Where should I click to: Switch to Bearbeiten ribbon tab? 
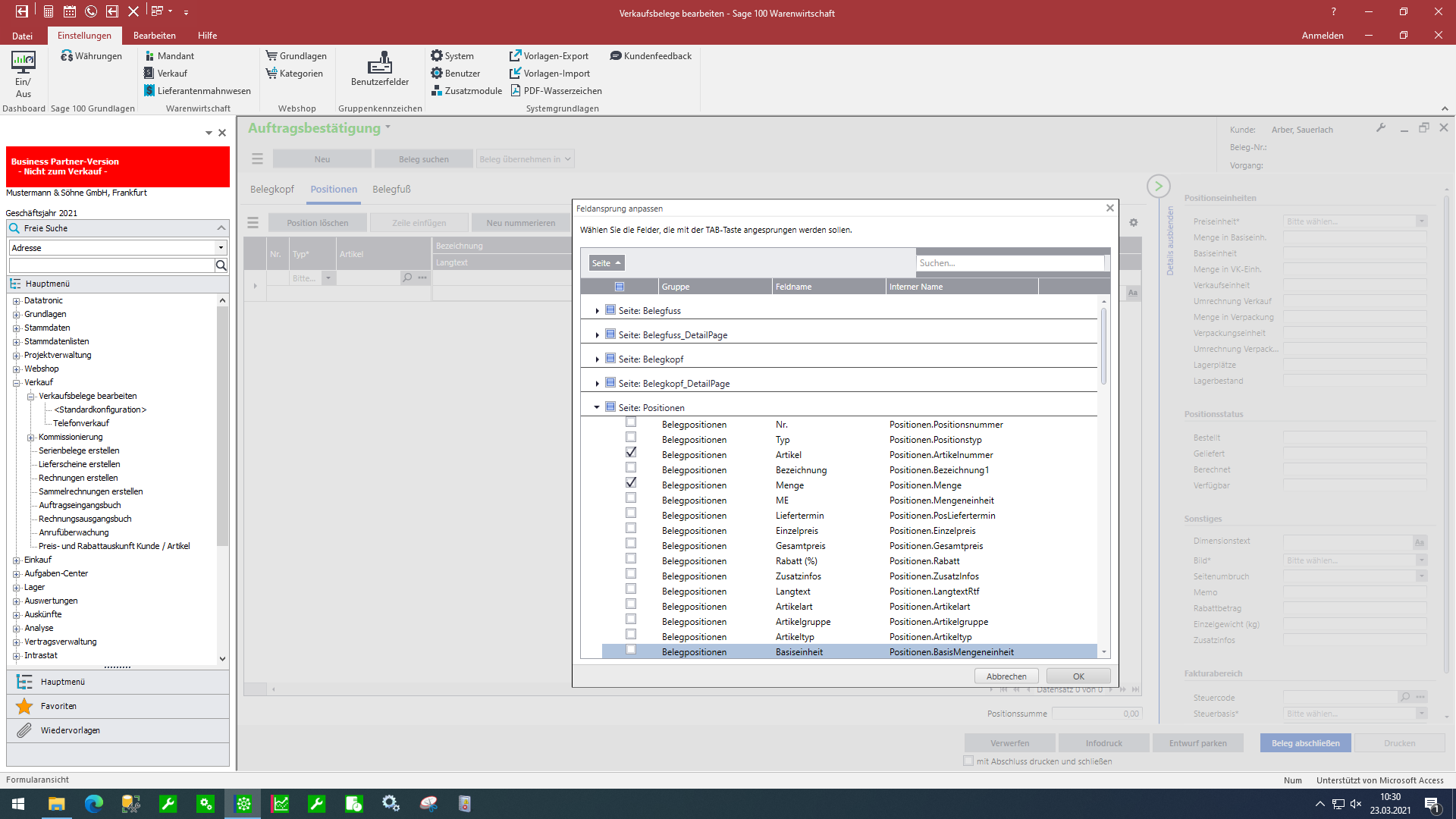tap(155, 36)
